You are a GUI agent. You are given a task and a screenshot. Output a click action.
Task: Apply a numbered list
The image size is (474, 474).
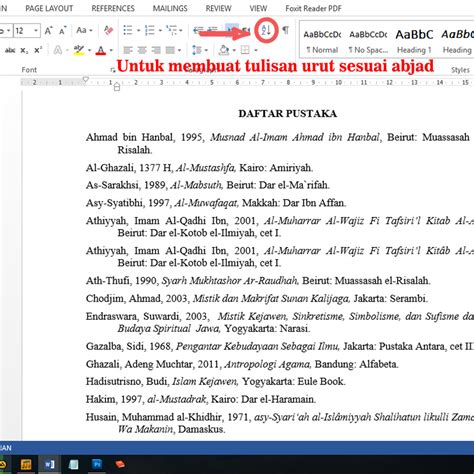tap(150, 30)
